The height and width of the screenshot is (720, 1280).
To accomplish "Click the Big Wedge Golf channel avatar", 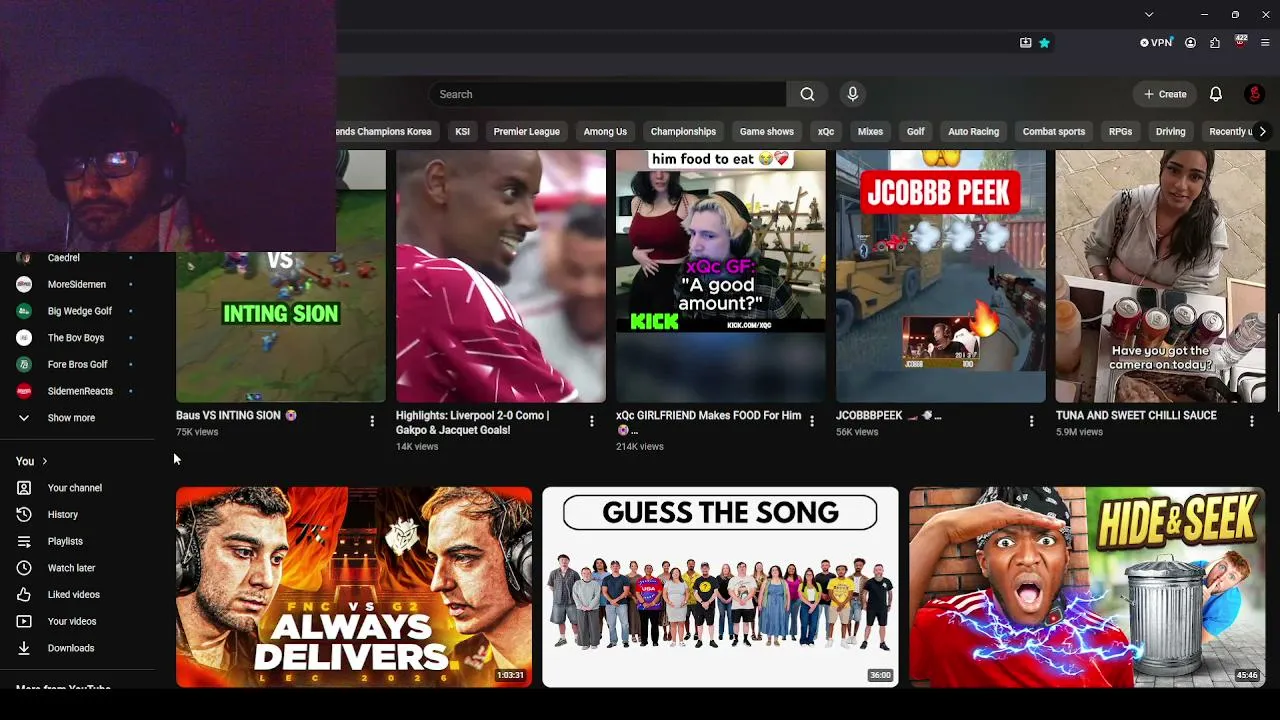I will pyautogui.click(x=24, y=311).
